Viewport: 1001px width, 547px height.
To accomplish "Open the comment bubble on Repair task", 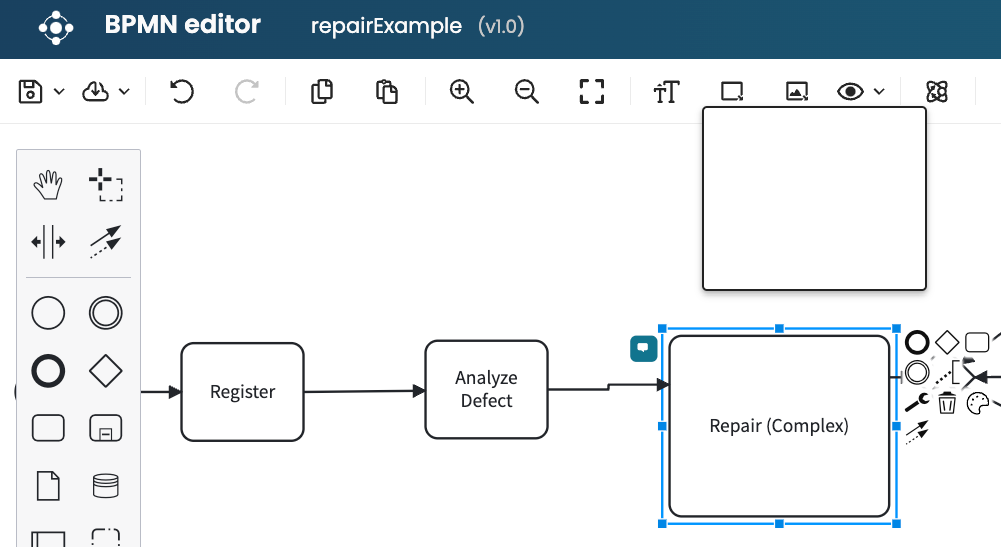I will 645,348.
